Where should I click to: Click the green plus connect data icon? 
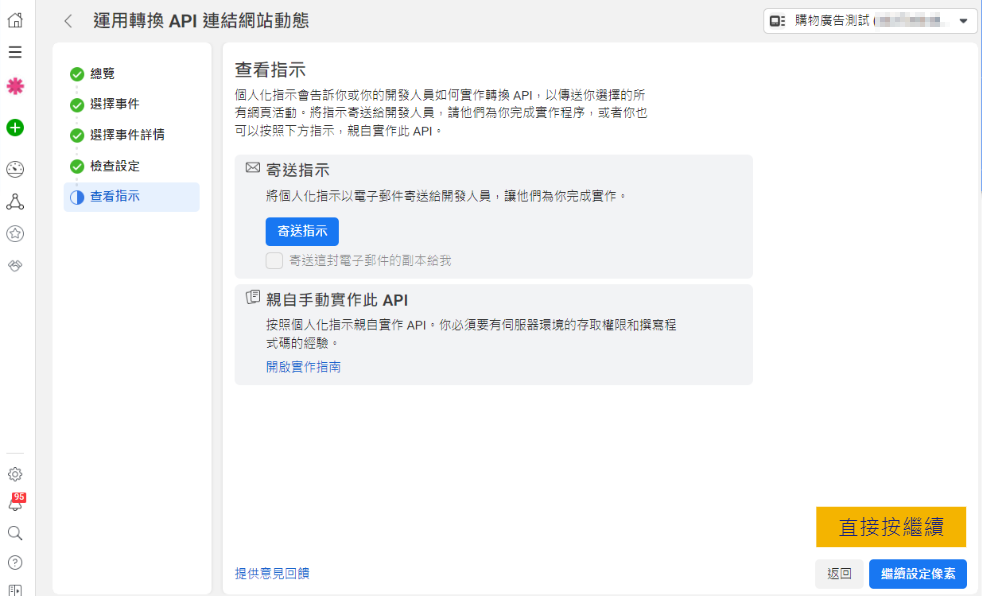(15, 127)
